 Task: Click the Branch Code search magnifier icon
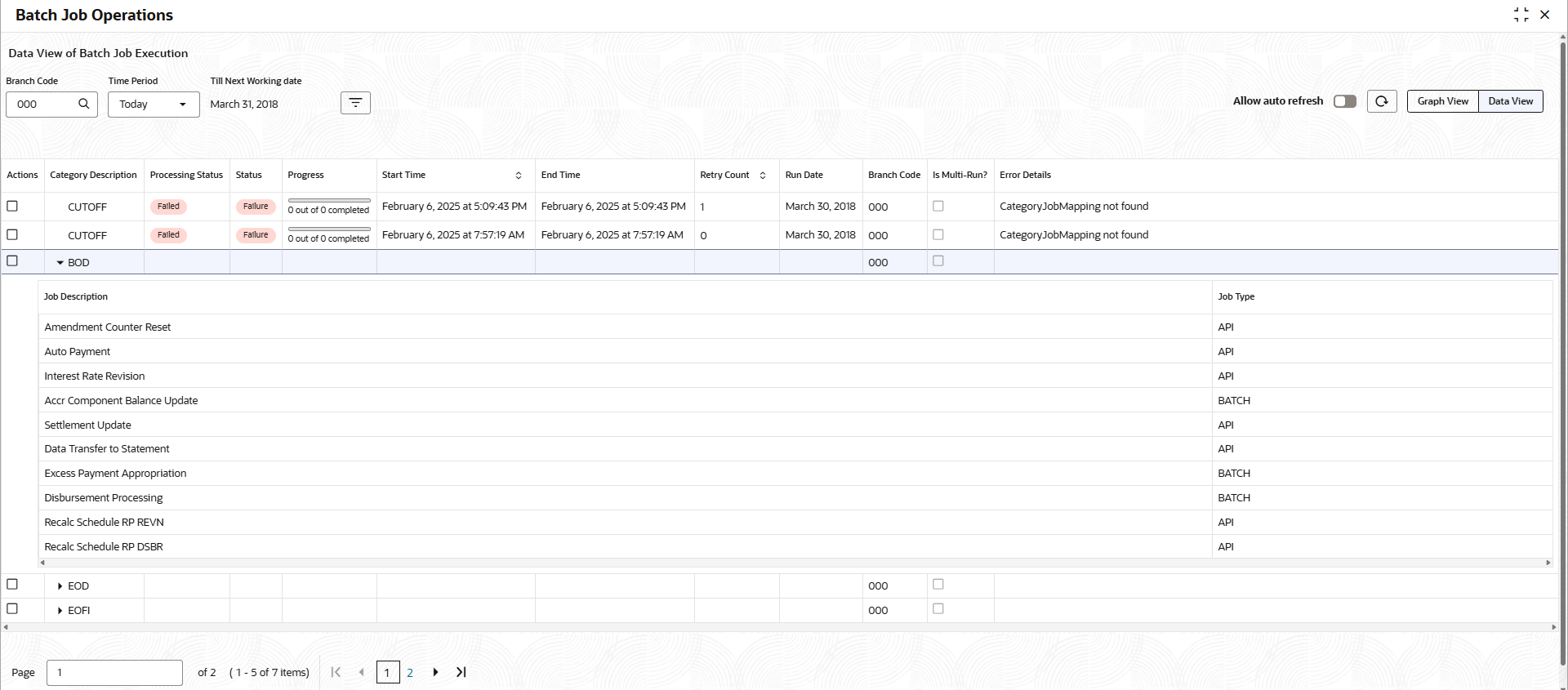tap(83, 104)
